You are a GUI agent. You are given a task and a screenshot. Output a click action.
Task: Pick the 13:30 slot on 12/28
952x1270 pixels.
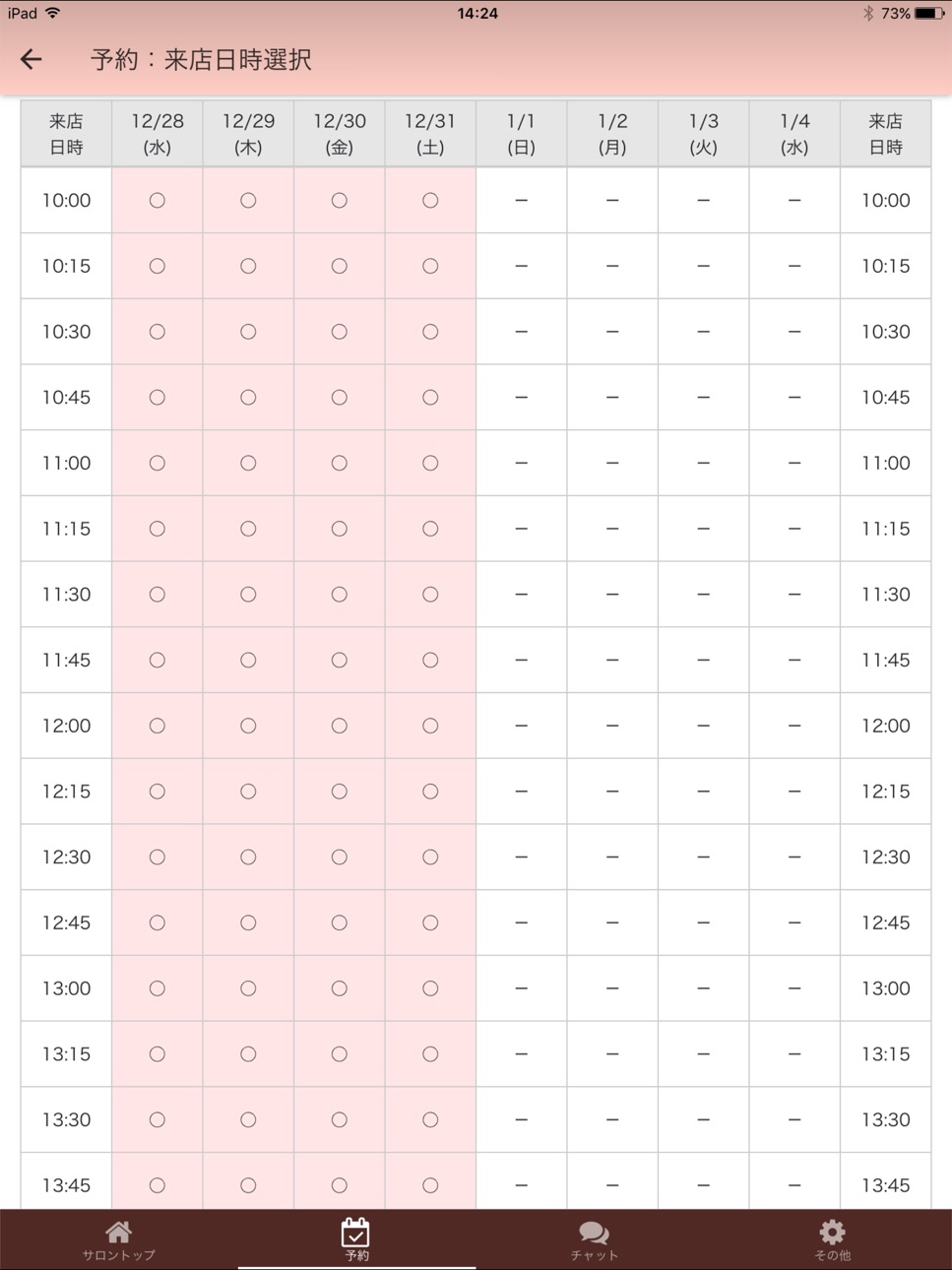pyautogui.click(x=158, y=1119)
